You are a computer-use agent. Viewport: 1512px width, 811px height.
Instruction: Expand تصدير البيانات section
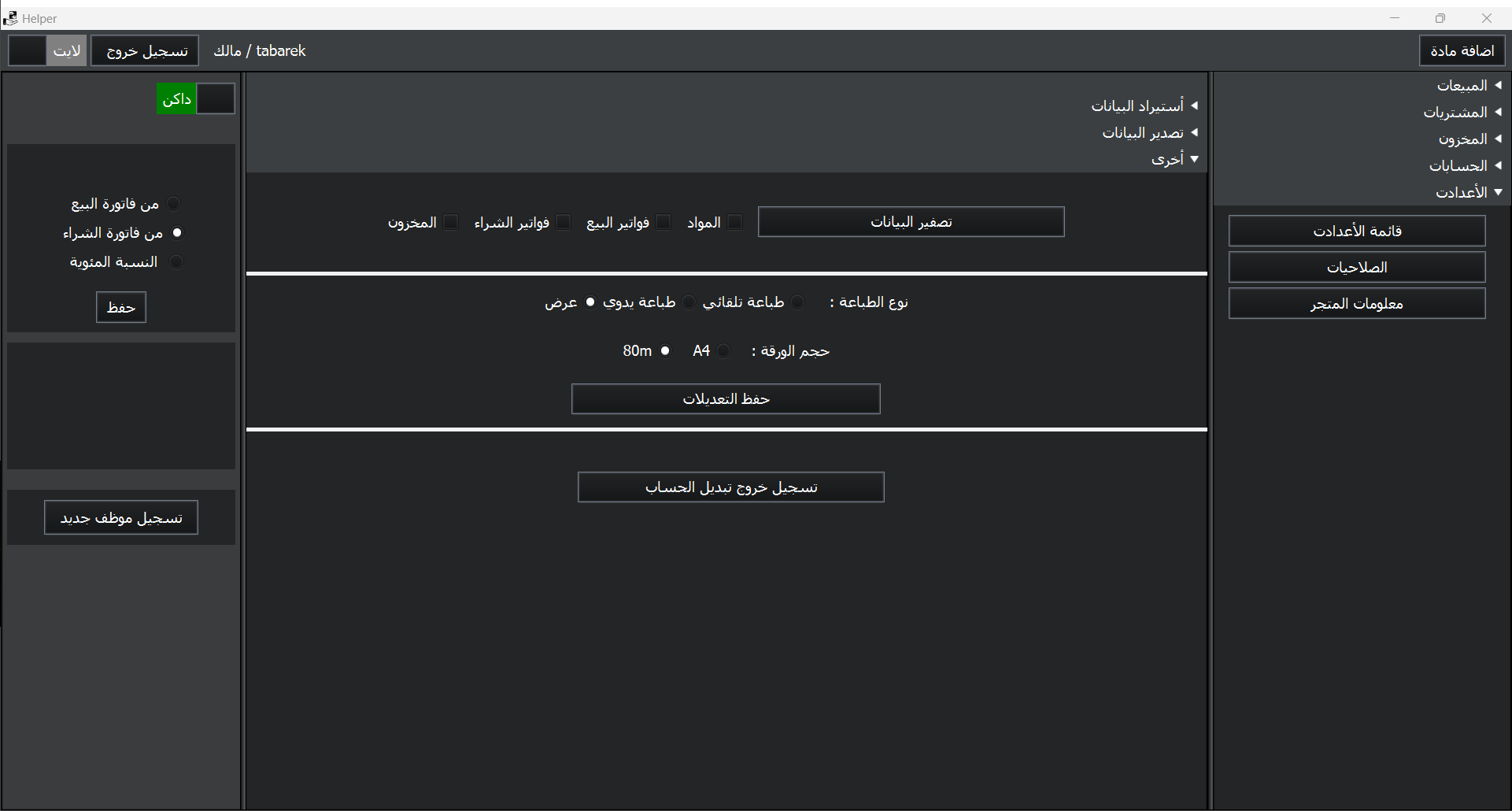point(1149,132)
